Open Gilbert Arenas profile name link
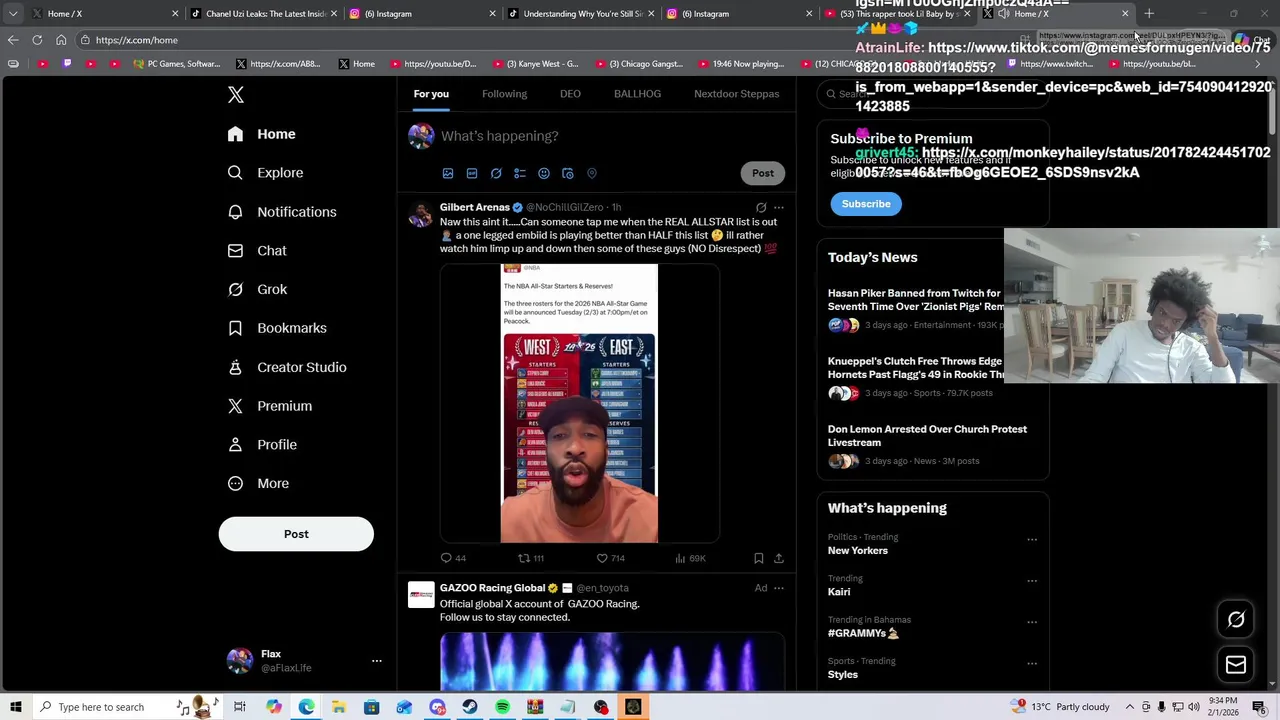Viewport: 1280px width, 720px height. point(475,208)
